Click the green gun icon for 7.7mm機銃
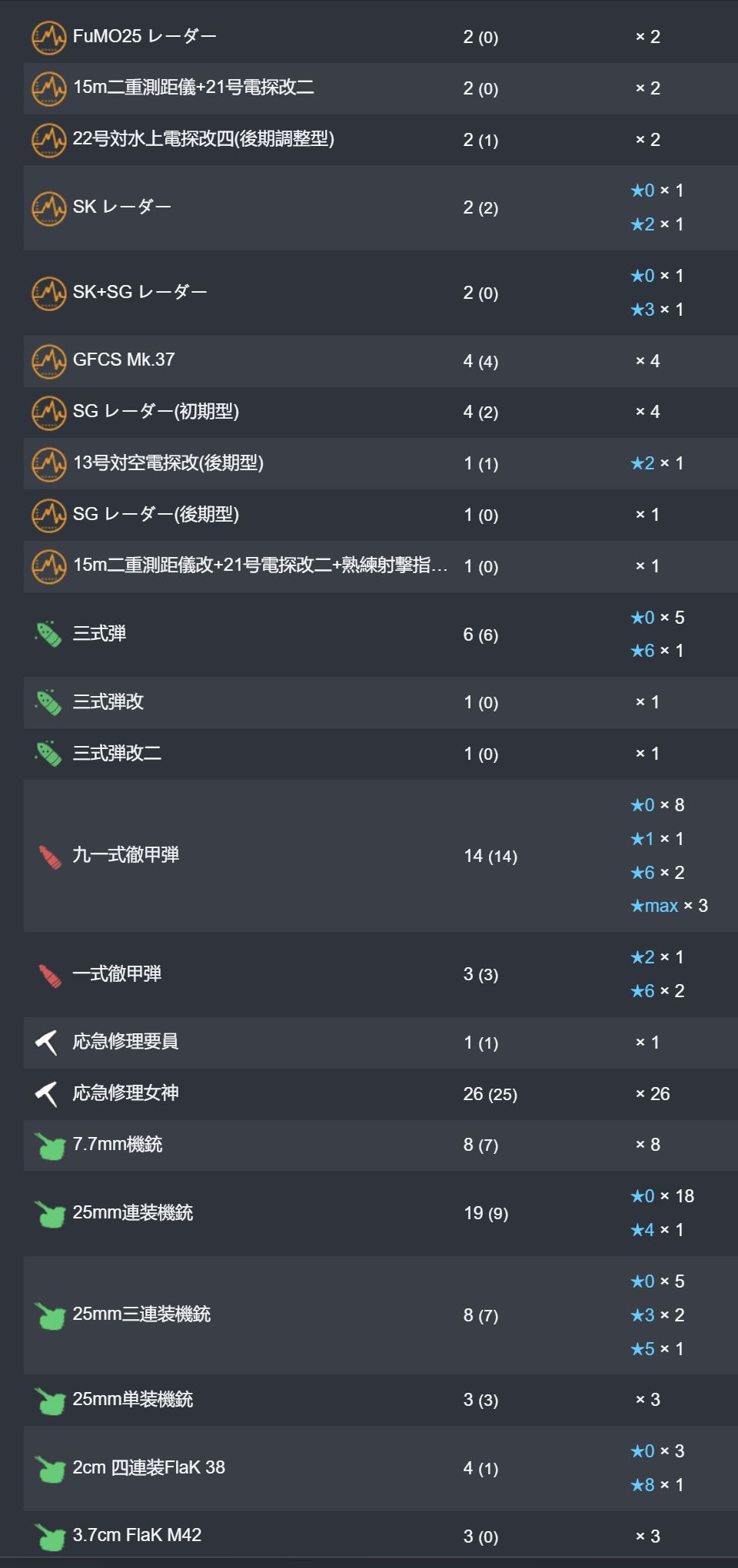 [x=50, y=1145]
